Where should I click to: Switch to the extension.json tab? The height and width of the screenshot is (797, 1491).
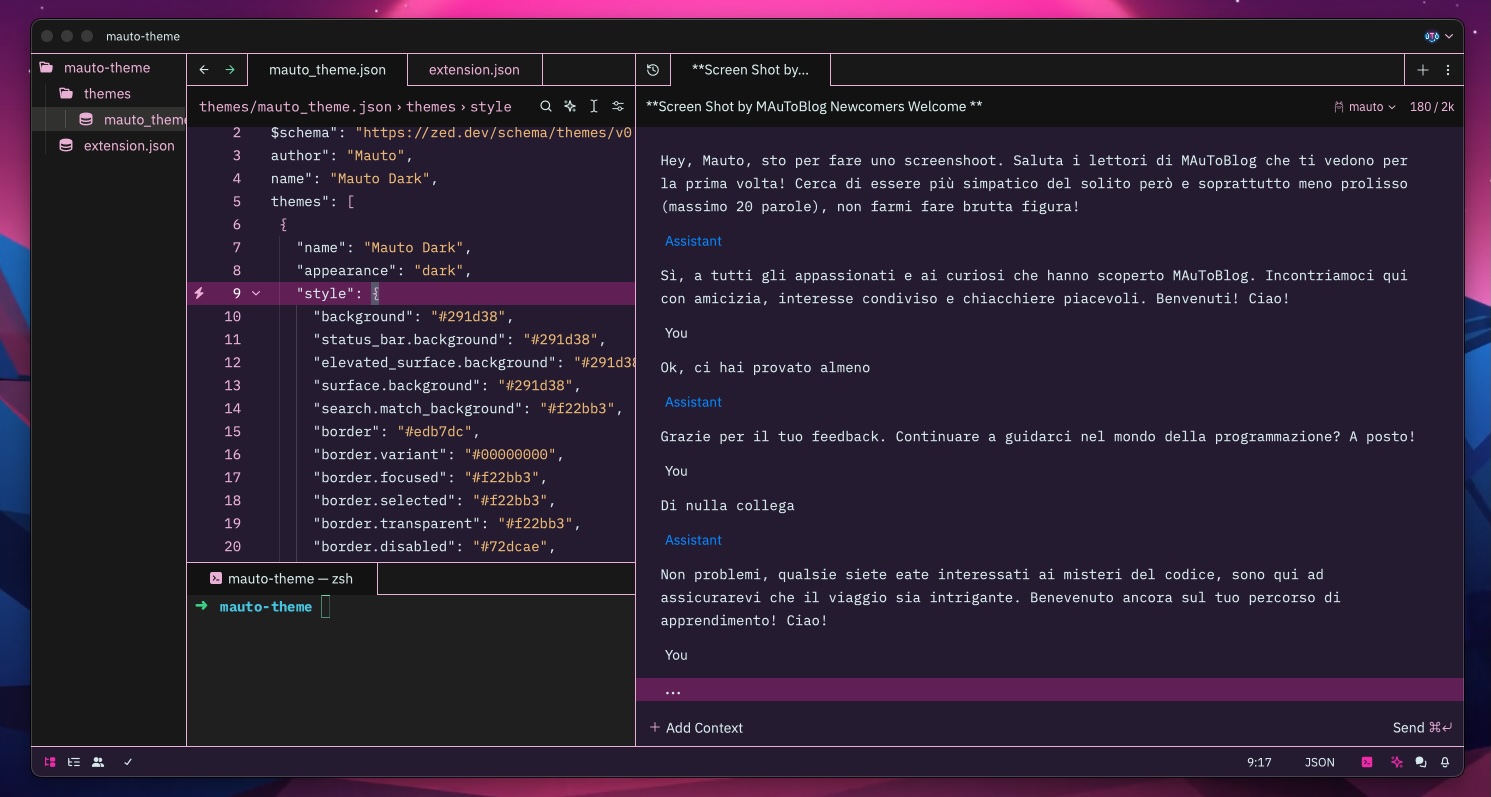pyautogui.click(x=473, y=70)
